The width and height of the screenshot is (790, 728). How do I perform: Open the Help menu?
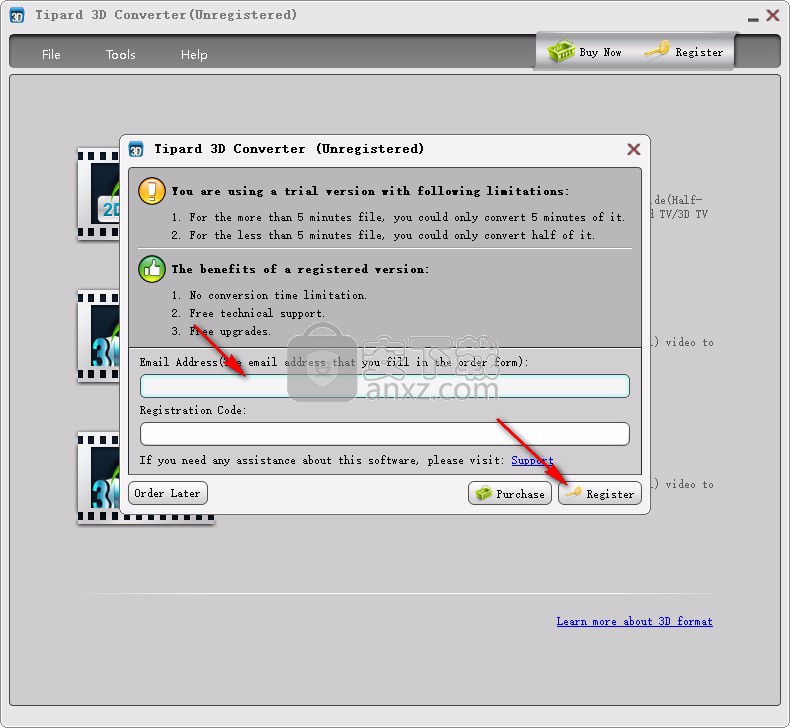coord(194,54)
